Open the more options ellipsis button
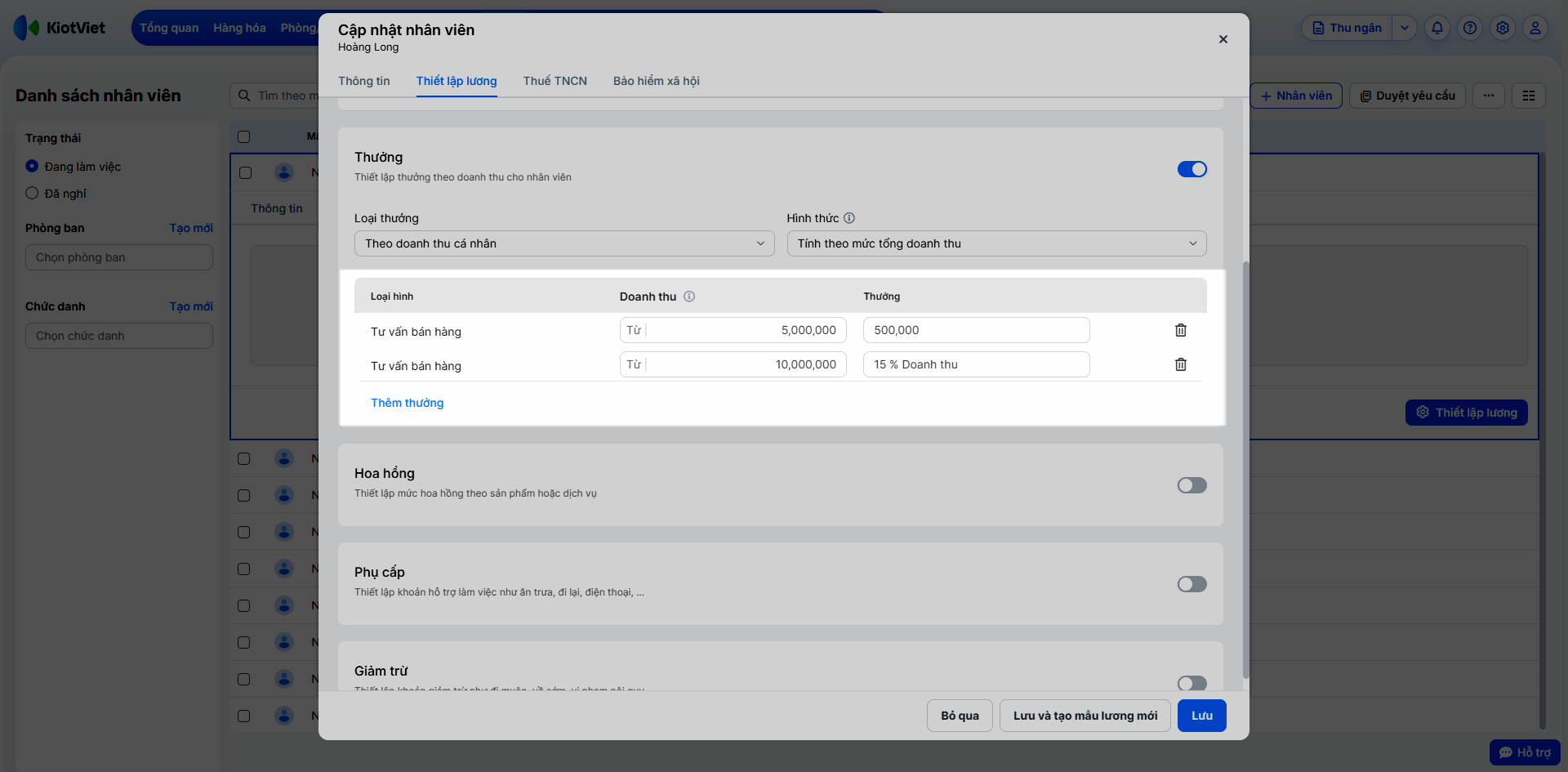The image size is (1568, 772). (x=1489, y=96)
